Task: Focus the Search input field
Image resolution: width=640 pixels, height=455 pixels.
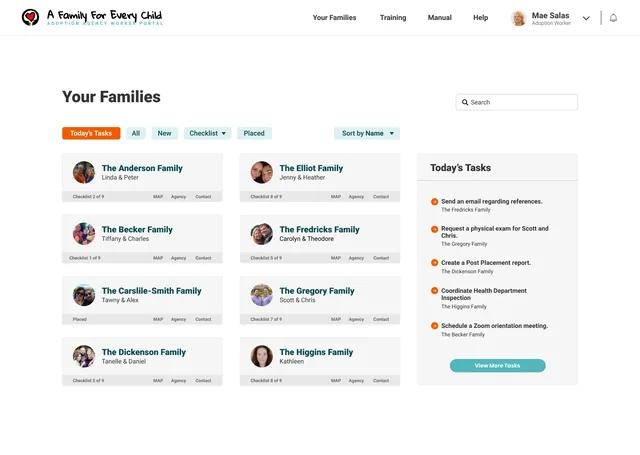Action: [x=517, y=102]
